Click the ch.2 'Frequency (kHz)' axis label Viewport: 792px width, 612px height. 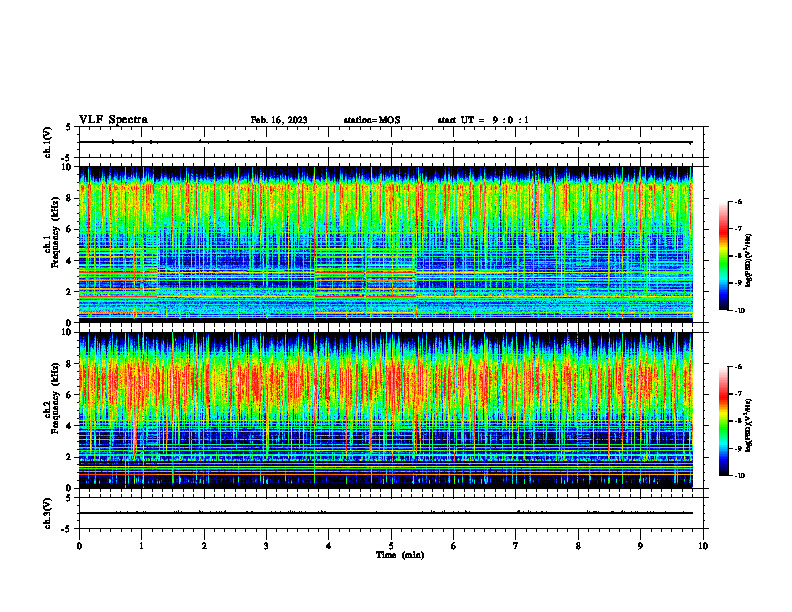55,398
